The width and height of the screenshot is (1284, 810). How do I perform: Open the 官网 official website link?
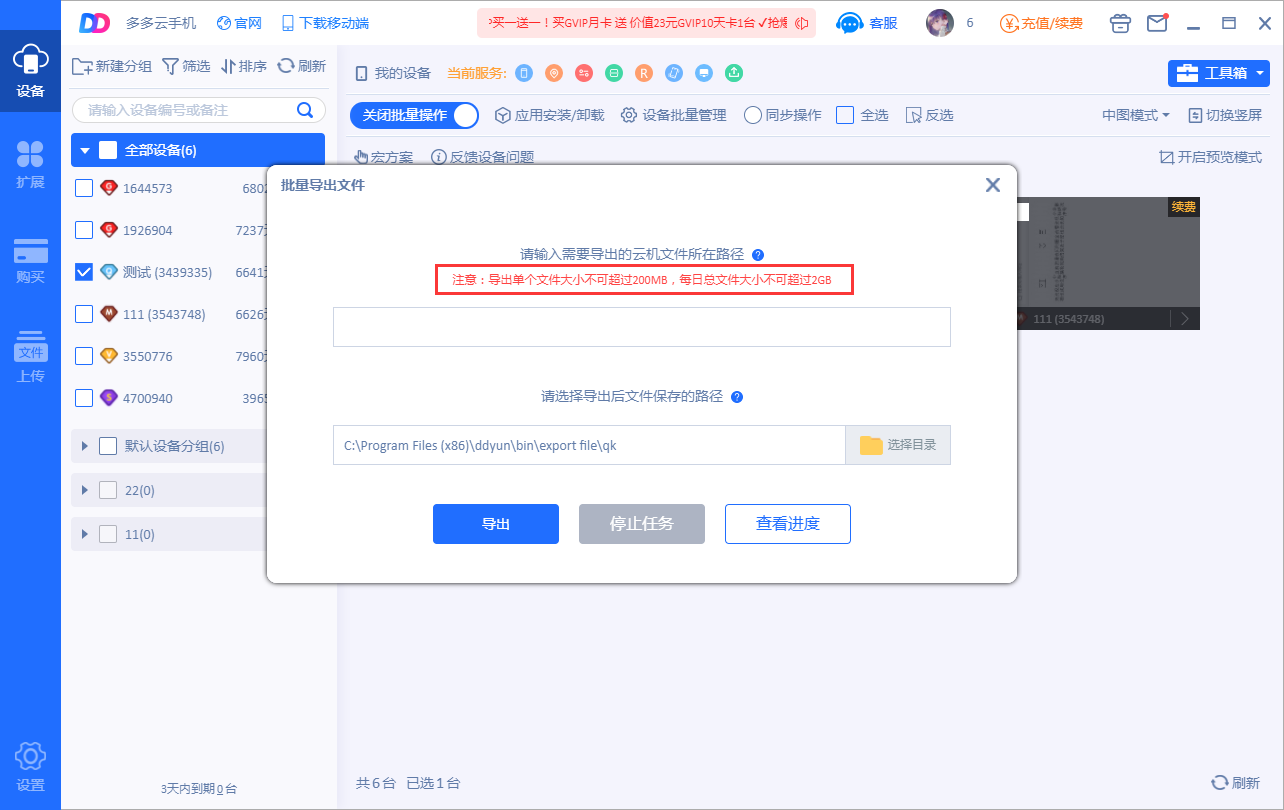point(238,22)
